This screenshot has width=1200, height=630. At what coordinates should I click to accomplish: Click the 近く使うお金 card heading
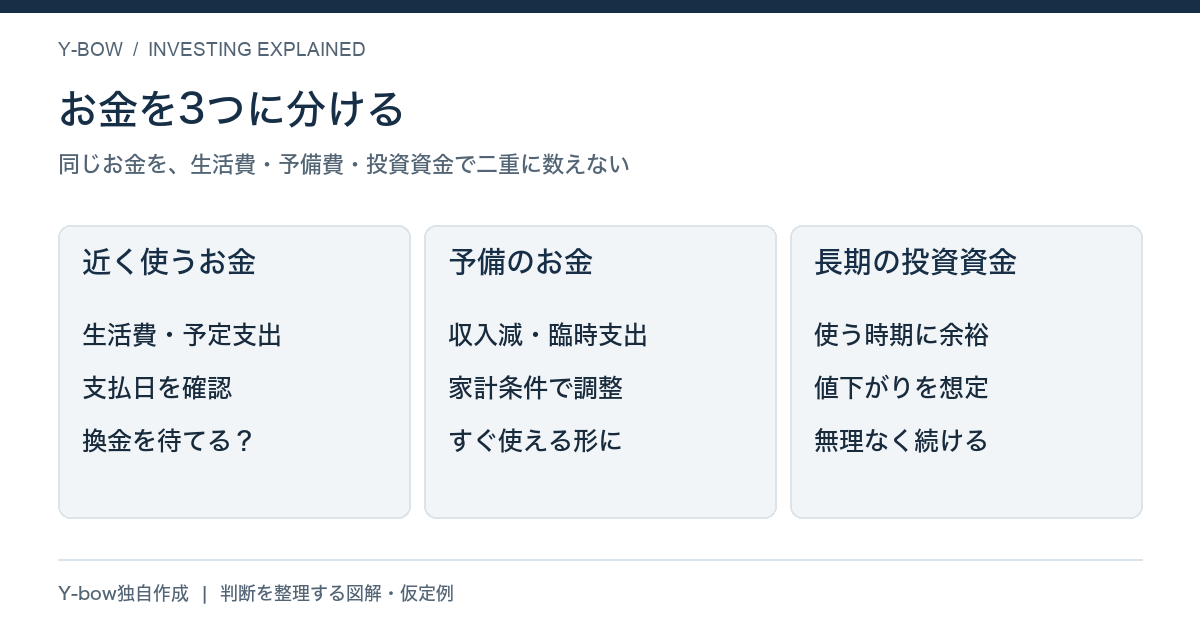pos(169,262)
